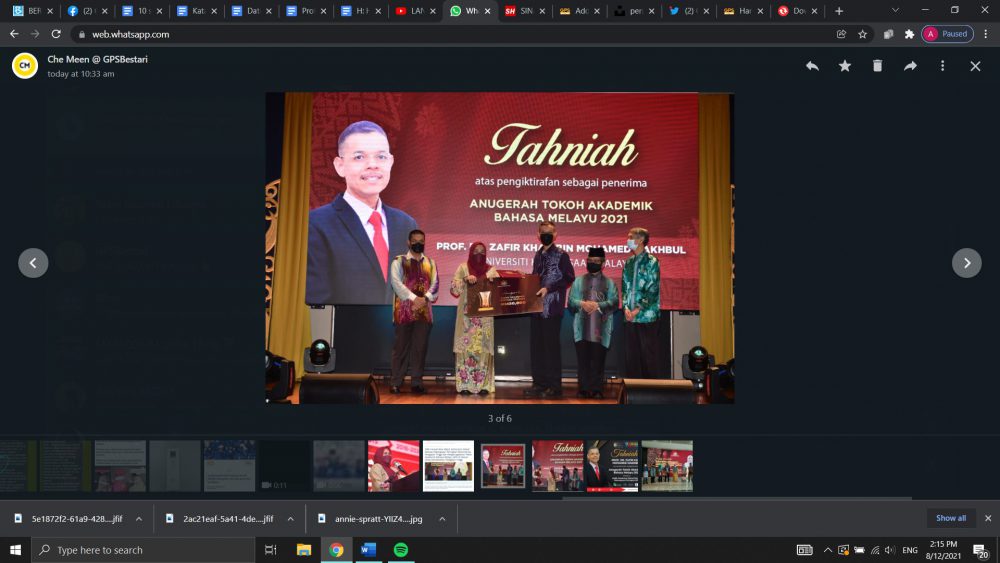Reply to the photo message
Screen dimensions: 1000x563
click(x=812, y=66)
